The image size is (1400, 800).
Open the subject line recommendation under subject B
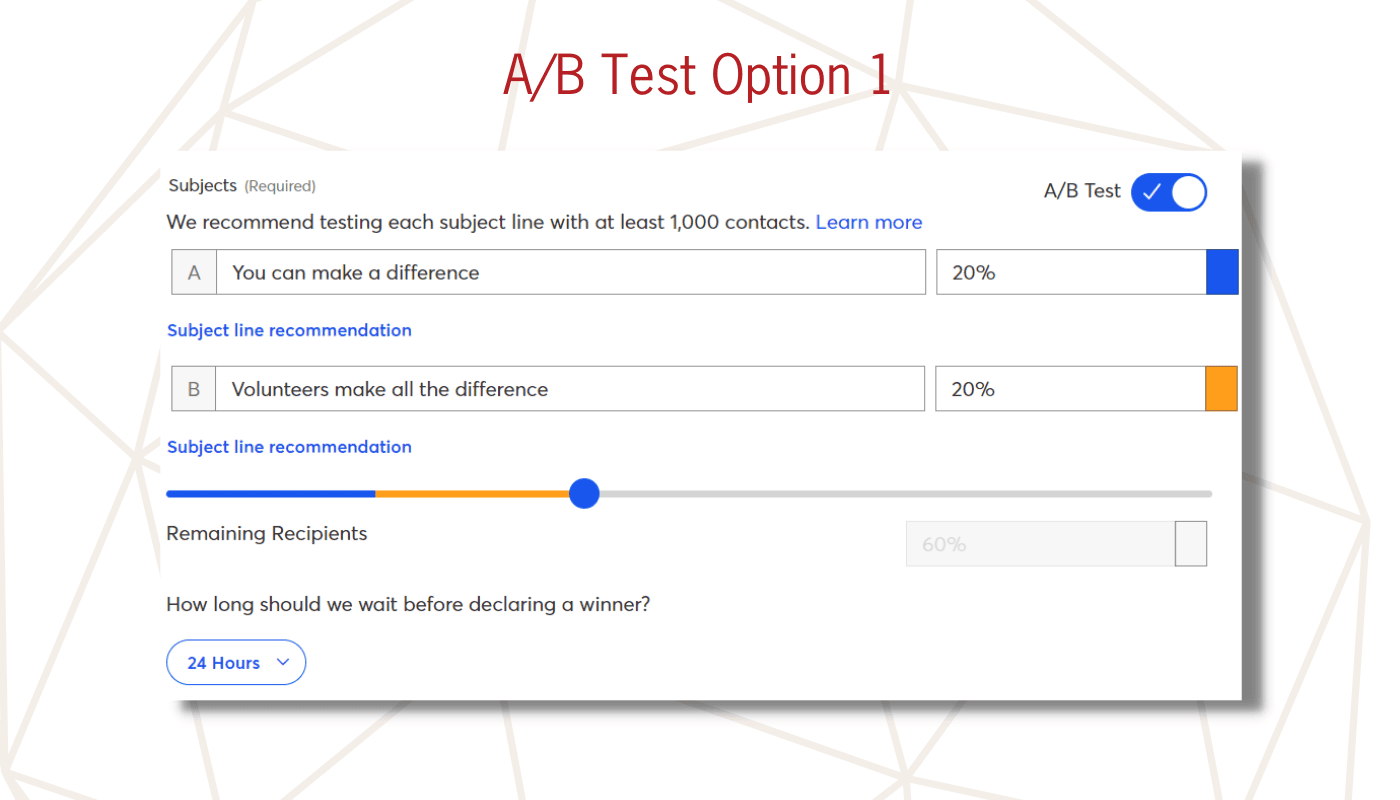[x=289, y=447]
